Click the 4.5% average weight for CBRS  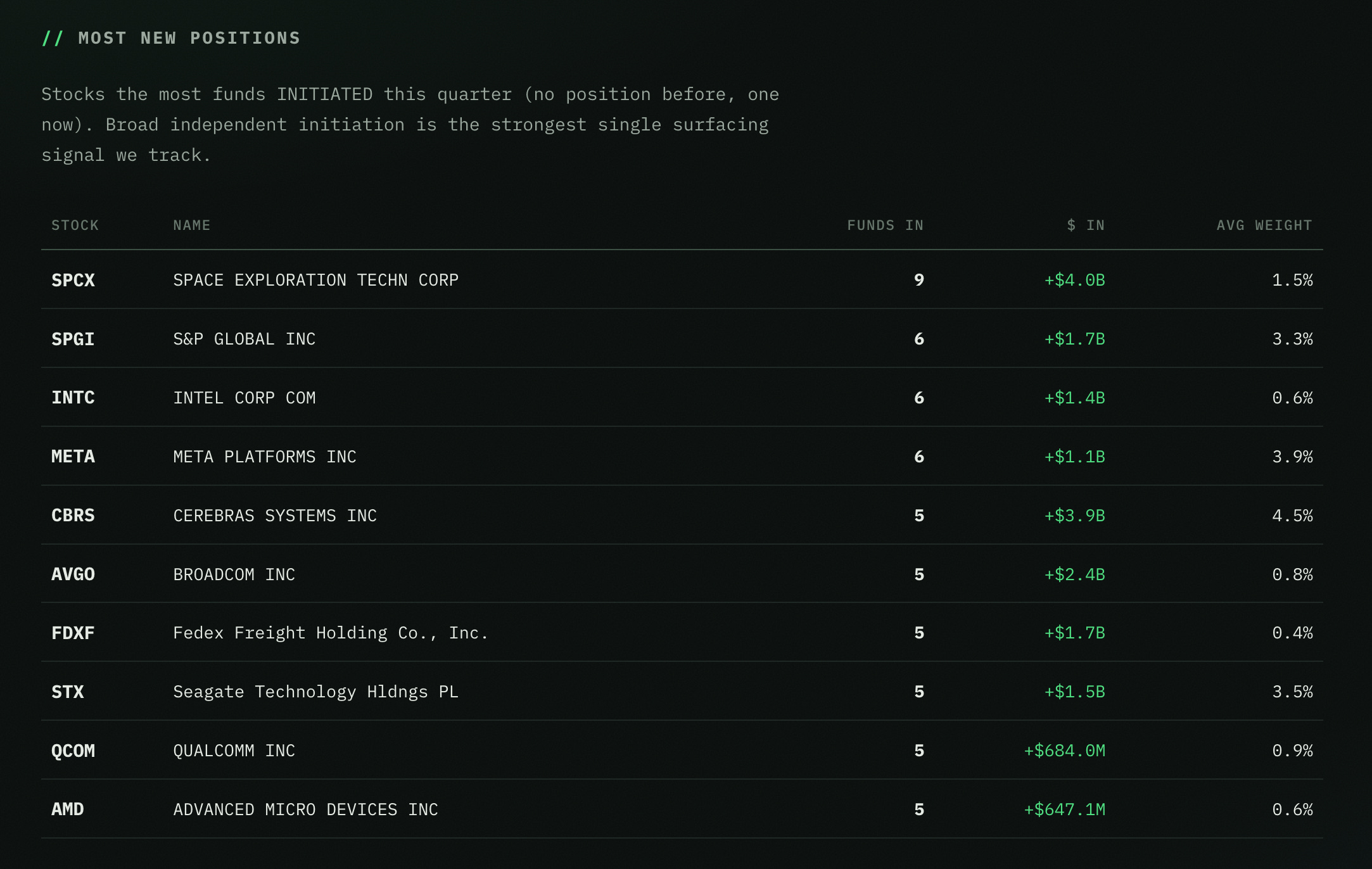pos(1292,516)
